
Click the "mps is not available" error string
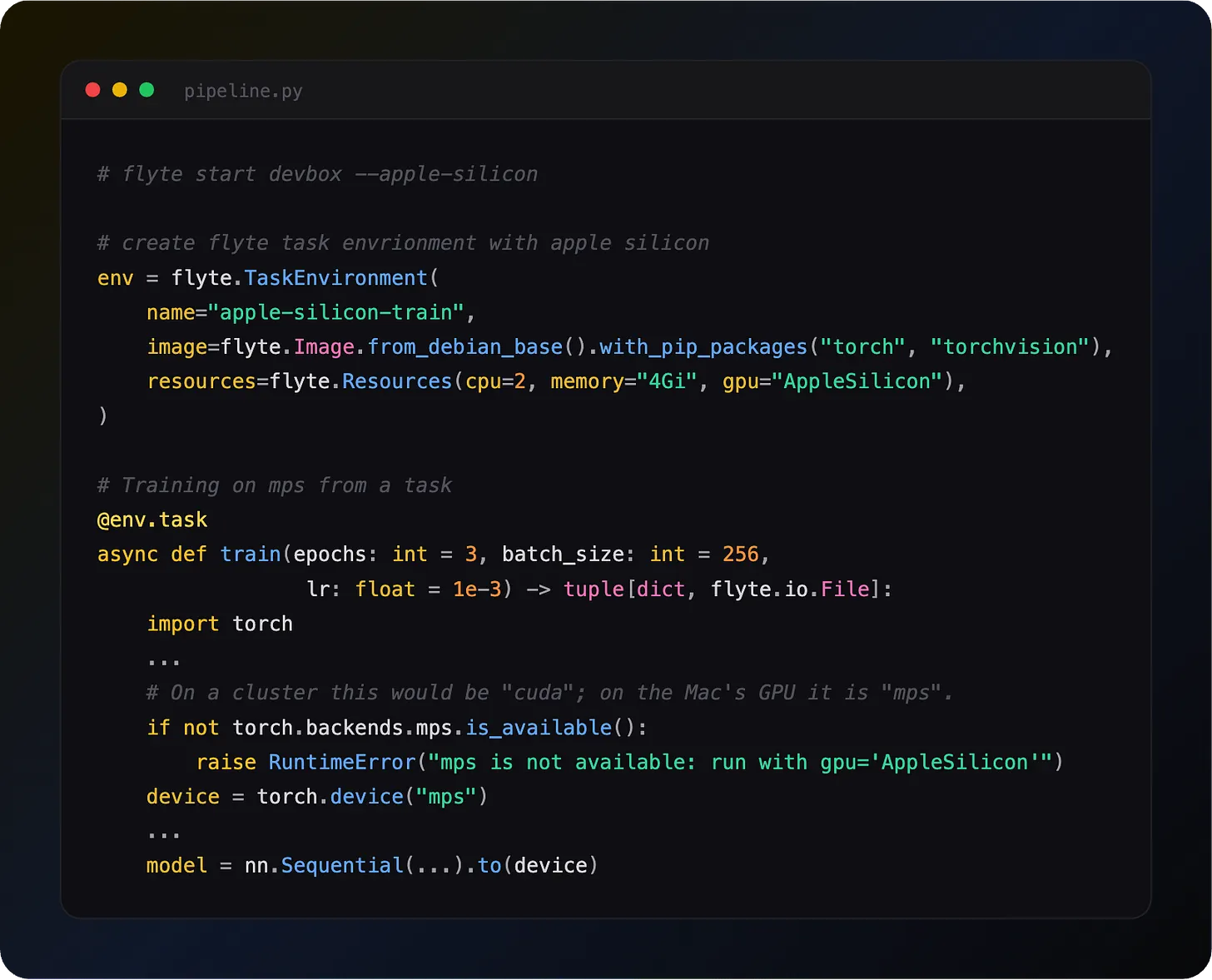pos(739,763)
